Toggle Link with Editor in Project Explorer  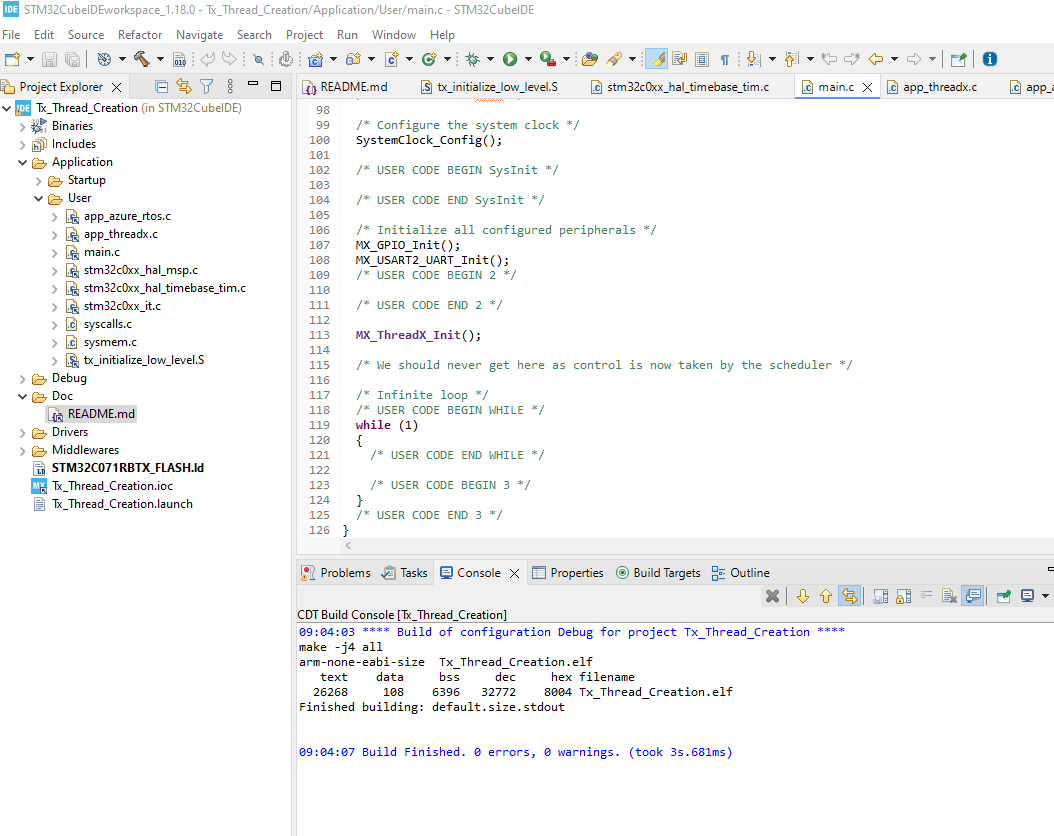184,86
